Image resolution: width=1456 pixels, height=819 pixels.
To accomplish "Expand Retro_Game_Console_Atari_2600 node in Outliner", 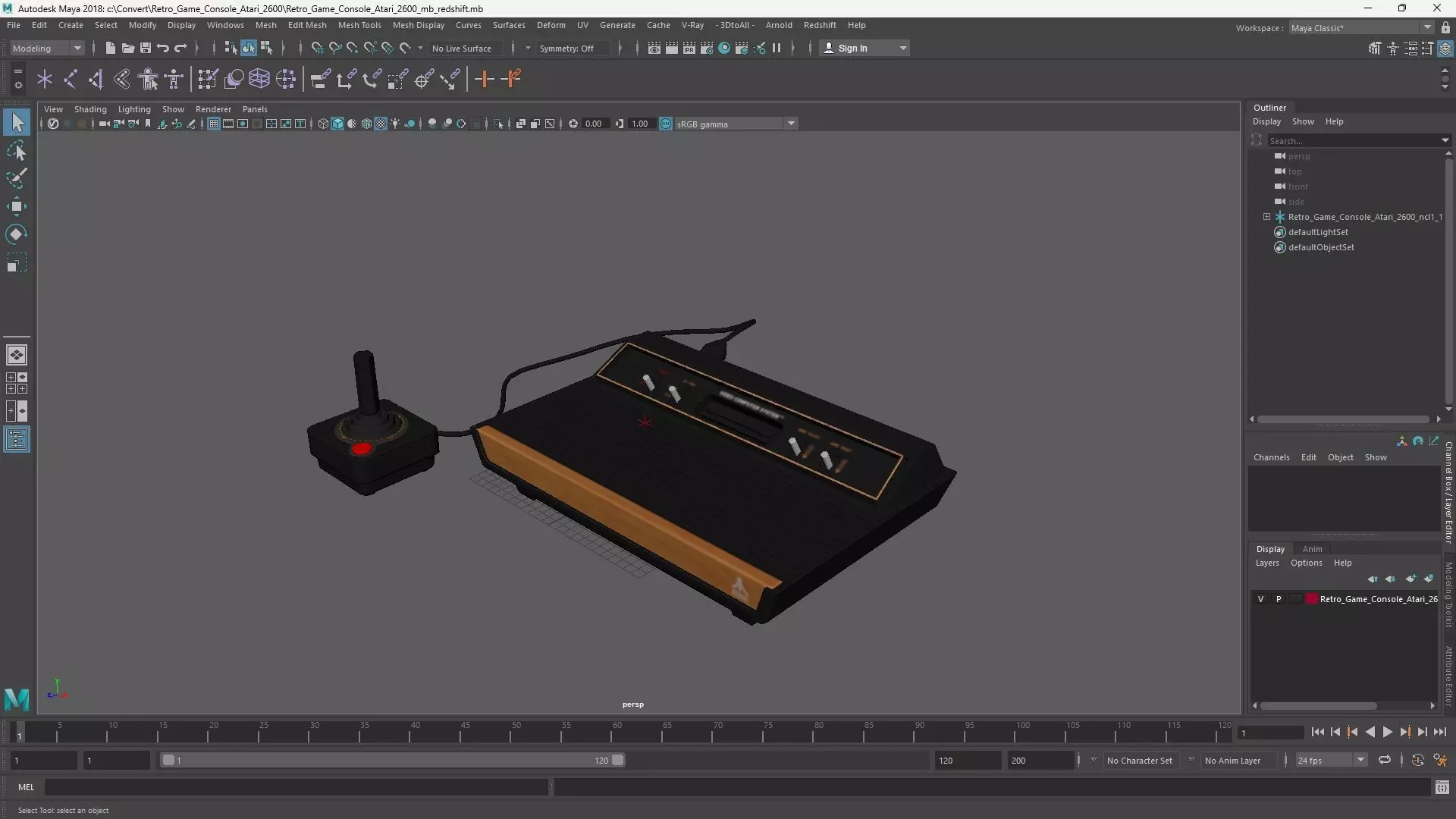I will [1266, 217].
